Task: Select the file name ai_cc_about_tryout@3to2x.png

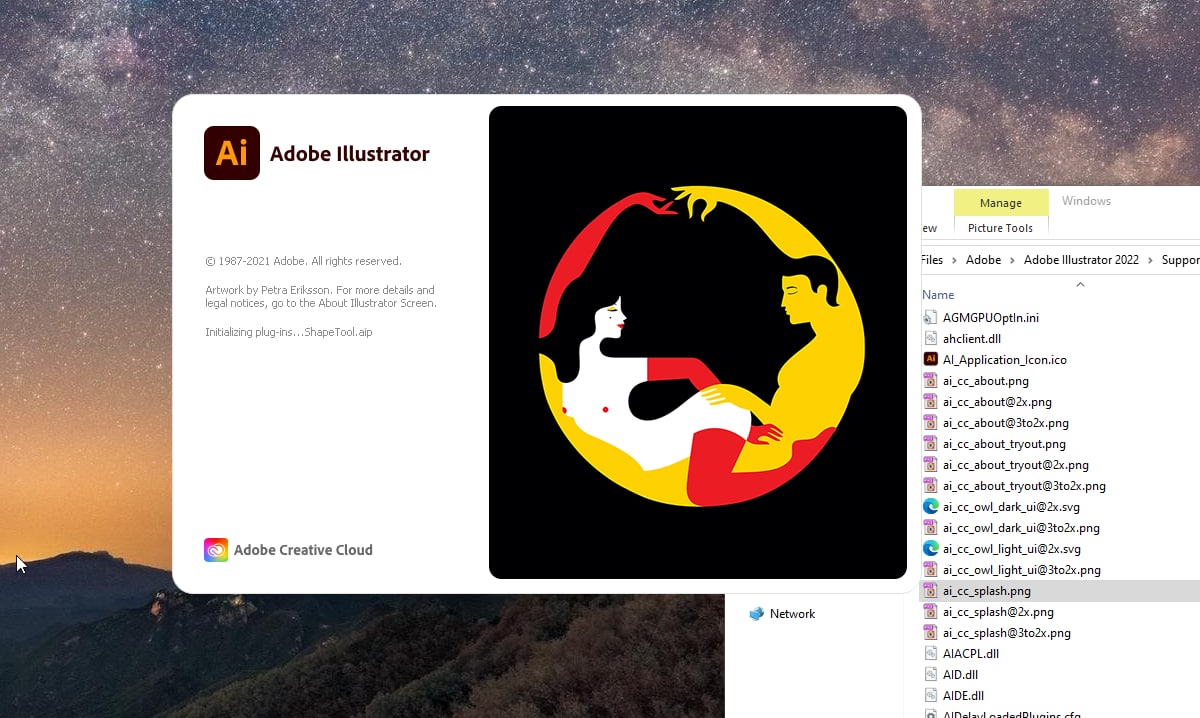Action: coord(1024,486)
